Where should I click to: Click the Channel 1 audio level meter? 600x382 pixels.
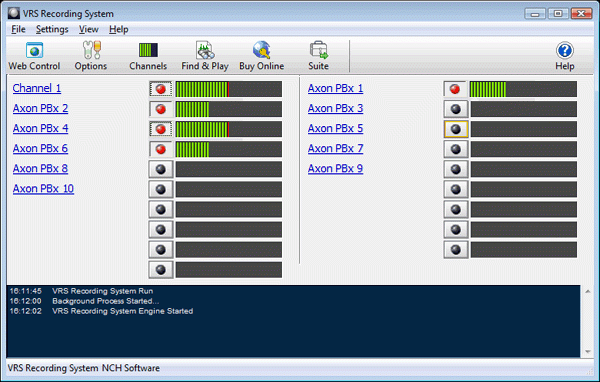coord(229,89)
